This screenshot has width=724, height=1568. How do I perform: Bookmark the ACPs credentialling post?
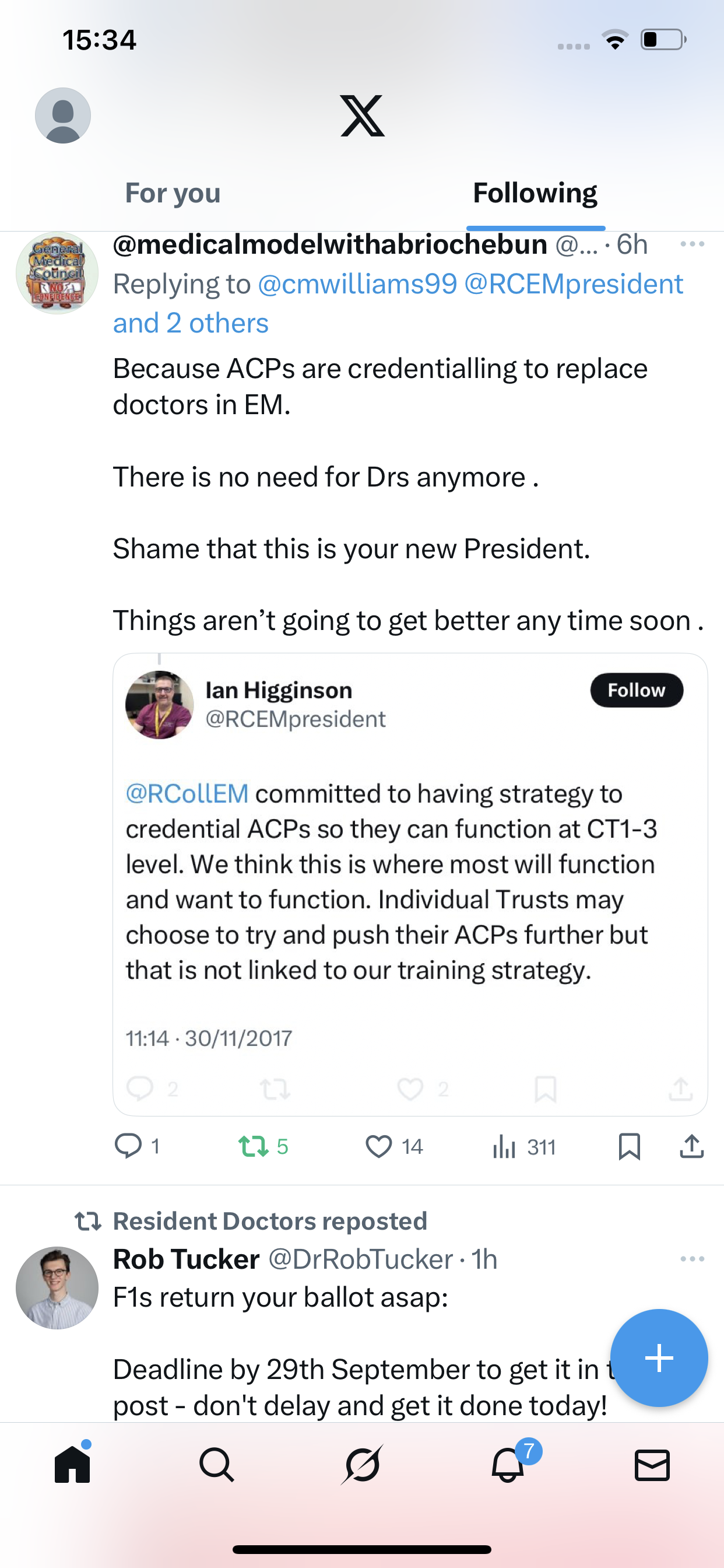tap(629, 1146)
